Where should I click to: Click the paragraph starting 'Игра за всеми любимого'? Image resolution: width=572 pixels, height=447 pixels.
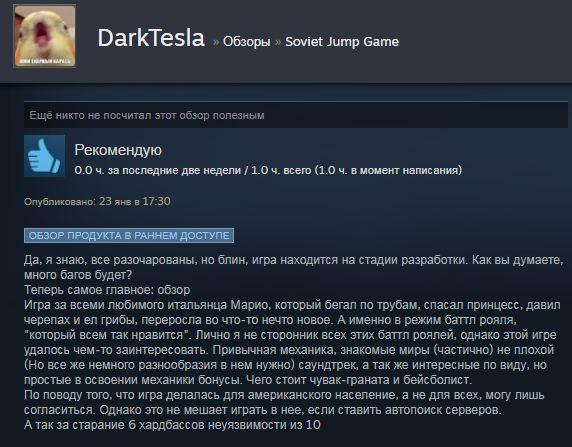pyautogui.click(x=292, y=342)
